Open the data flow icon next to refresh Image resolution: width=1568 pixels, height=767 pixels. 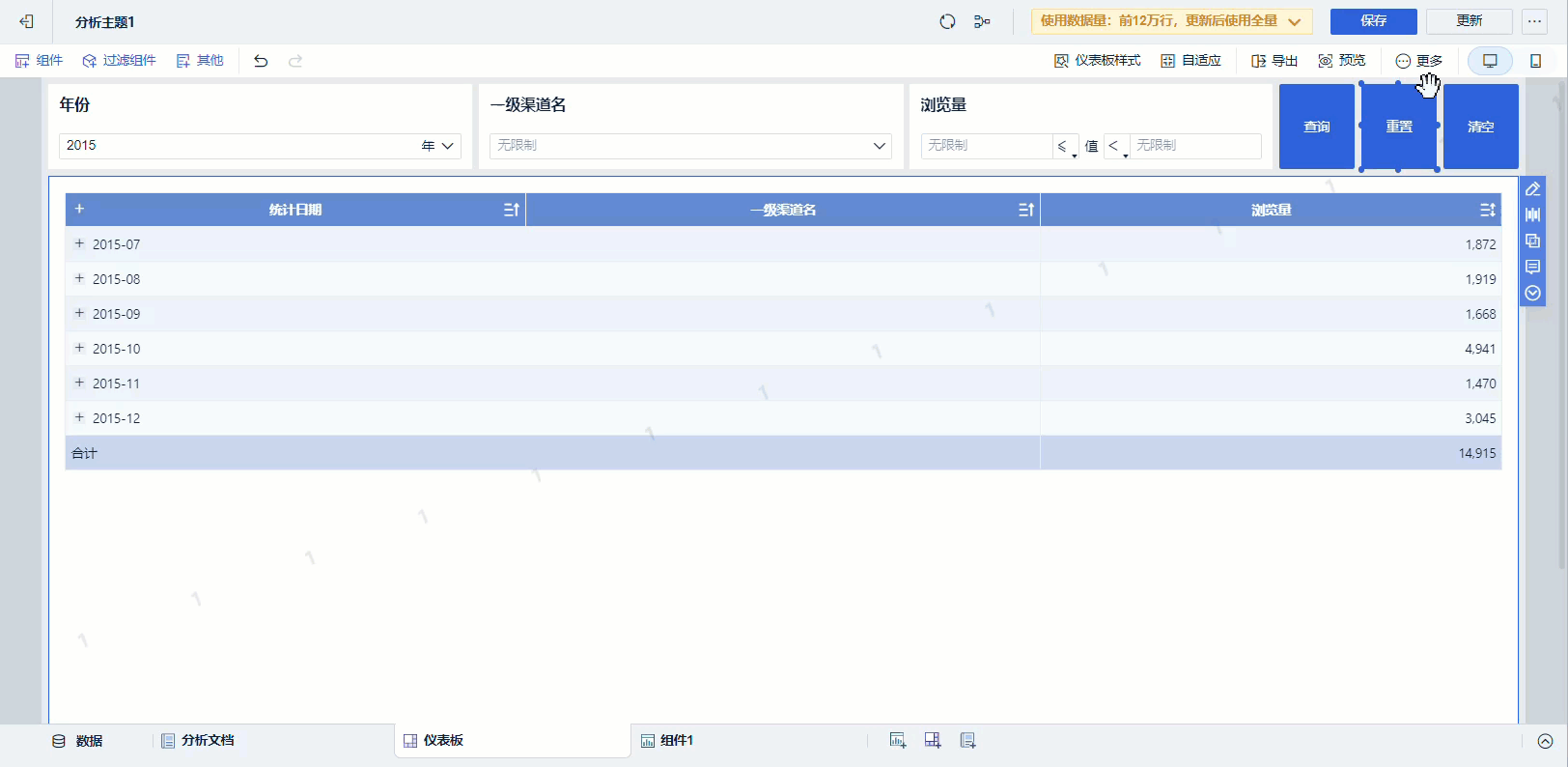[x=982, y=21]
